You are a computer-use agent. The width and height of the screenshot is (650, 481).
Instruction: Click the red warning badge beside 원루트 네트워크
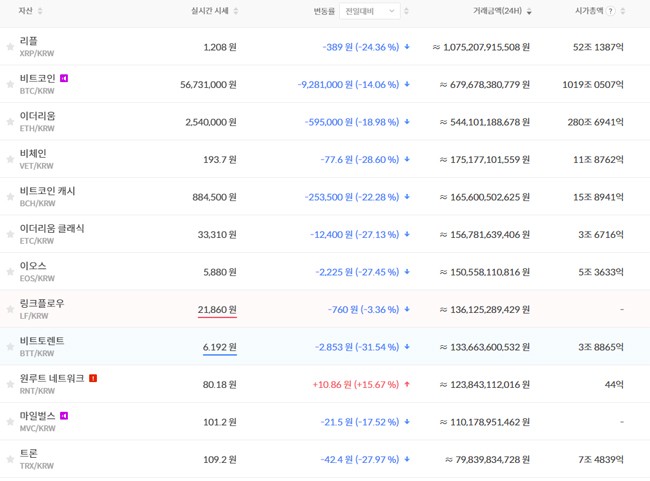(x=93, y=378)
